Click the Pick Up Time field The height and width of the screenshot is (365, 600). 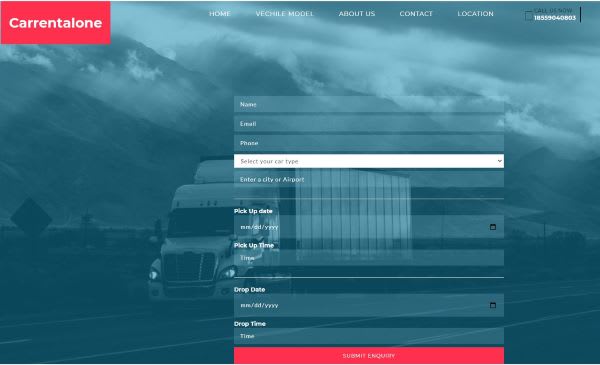(x=369, y=258)
